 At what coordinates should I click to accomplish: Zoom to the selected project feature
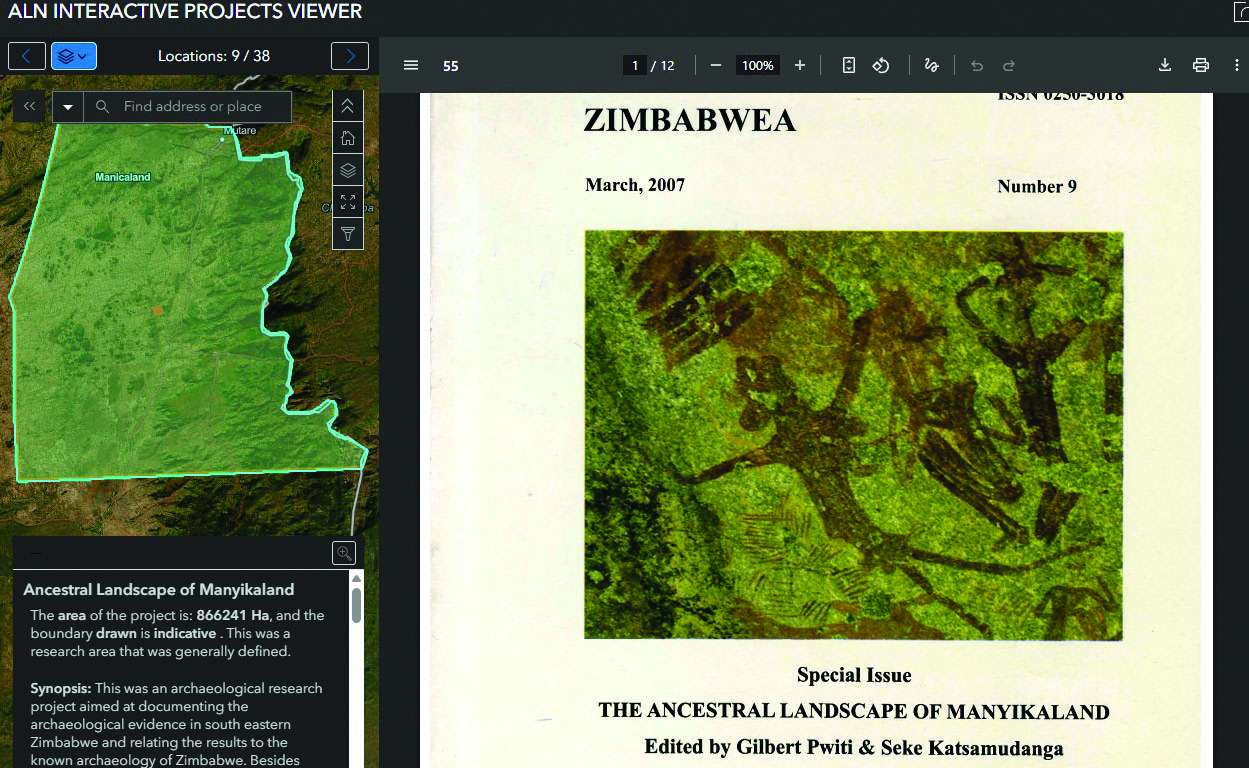[343, 553]
